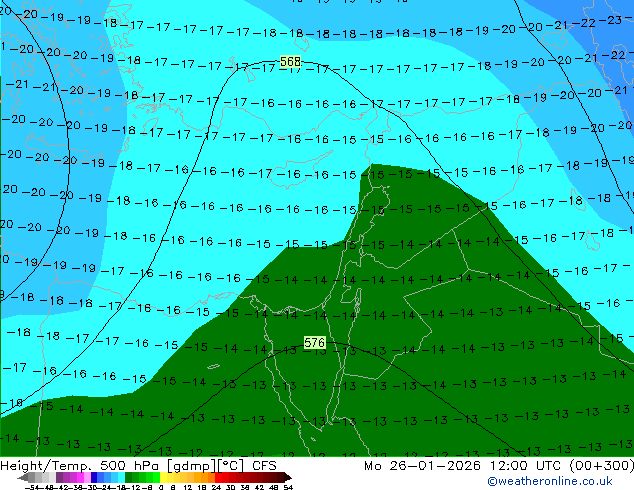Click the 568 height contour label

click(x=290, y=61)
